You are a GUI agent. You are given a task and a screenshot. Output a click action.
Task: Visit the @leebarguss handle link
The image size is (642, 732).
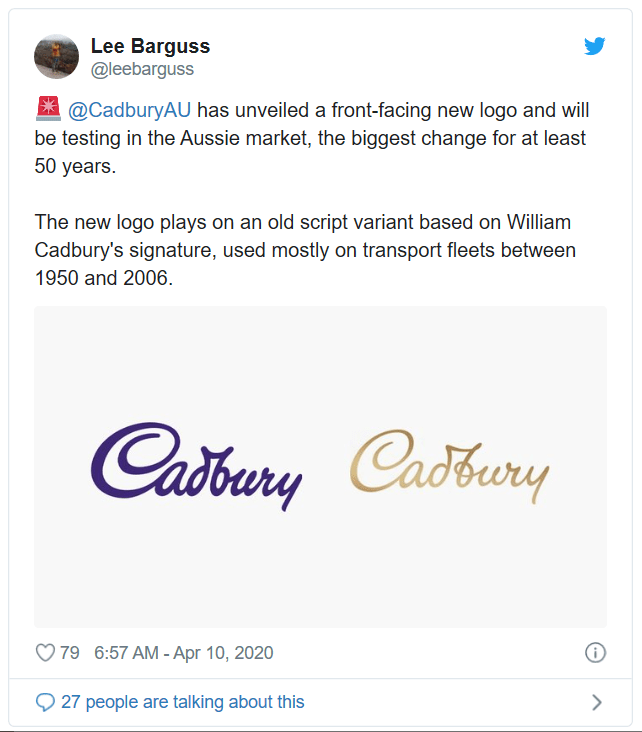pyautogui.click(x=142, y=69)
